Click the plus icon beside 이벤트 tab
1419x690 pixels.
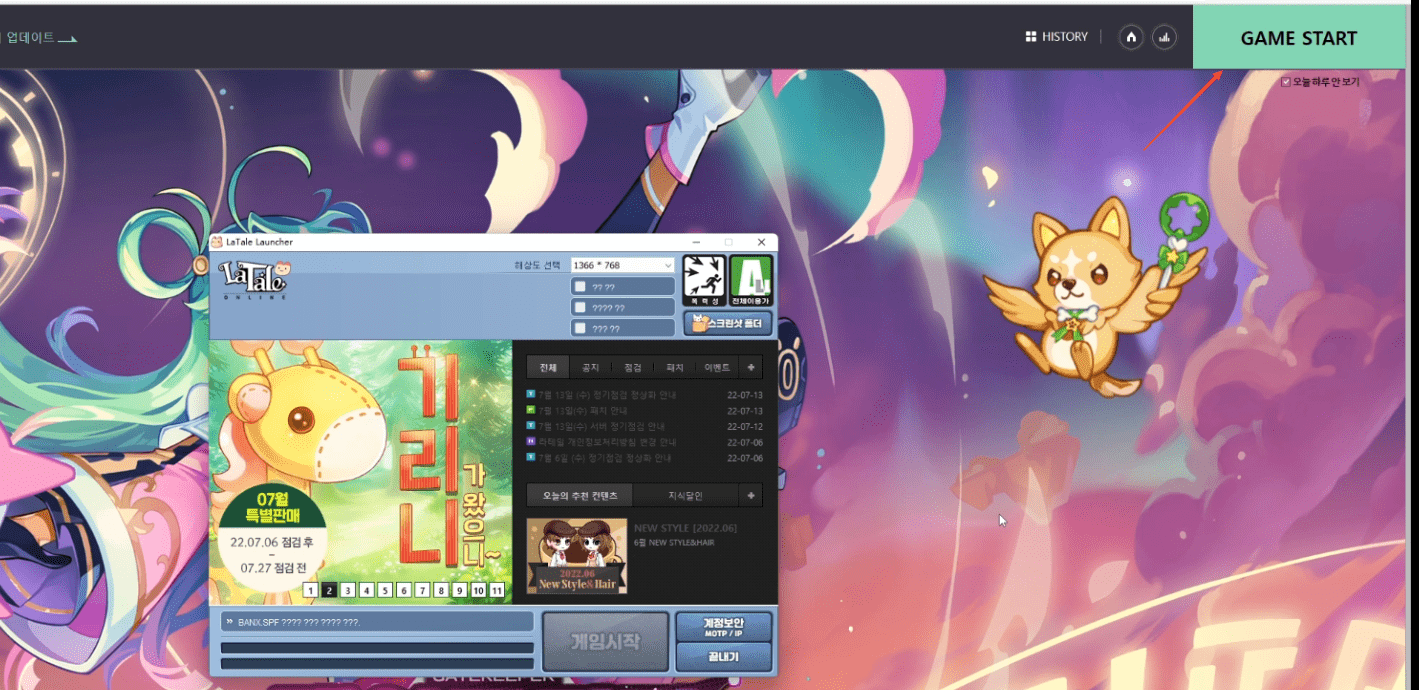751,367
